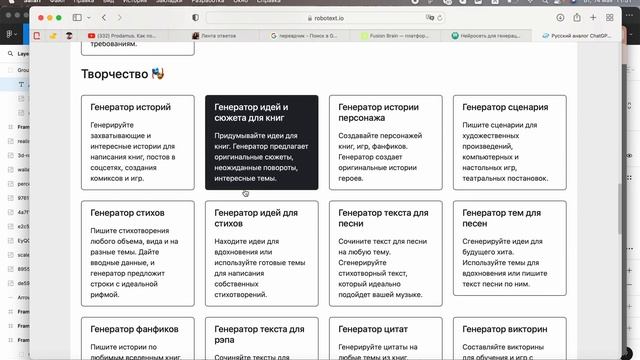Viewport: 640px width, 360px height.
Task: Click search icon in background design app
Action: point(11,53)
